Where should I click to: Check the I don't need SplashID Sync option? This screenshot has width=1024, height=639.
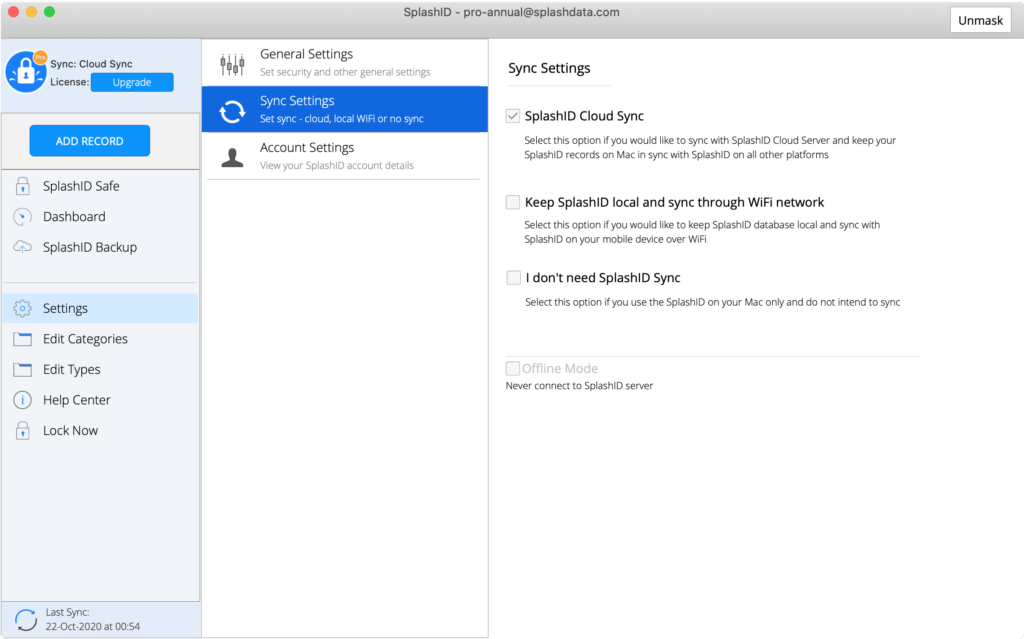click(513, 277)
